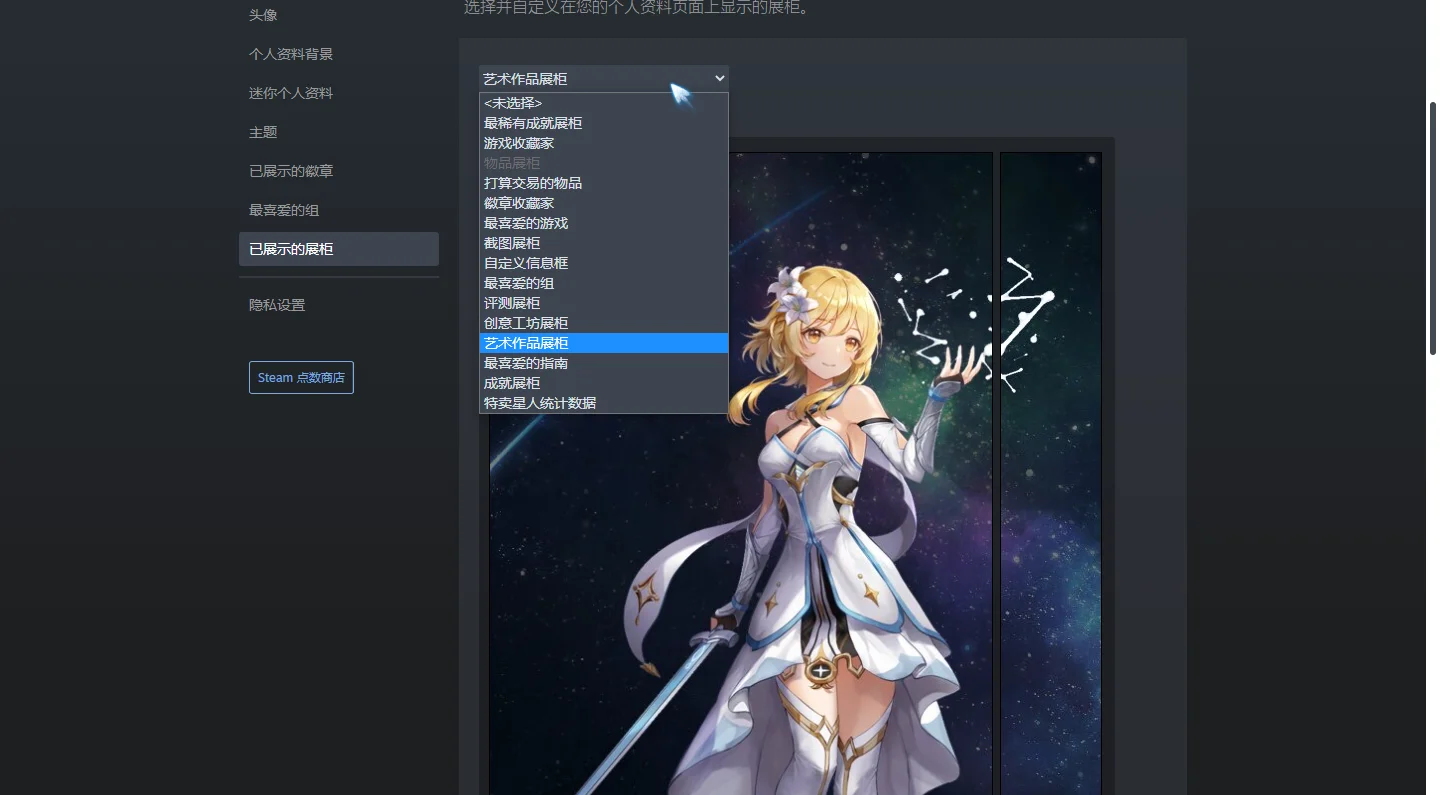Collapse the 艺术作品展柜 showcase combo box

coord(604,78)
